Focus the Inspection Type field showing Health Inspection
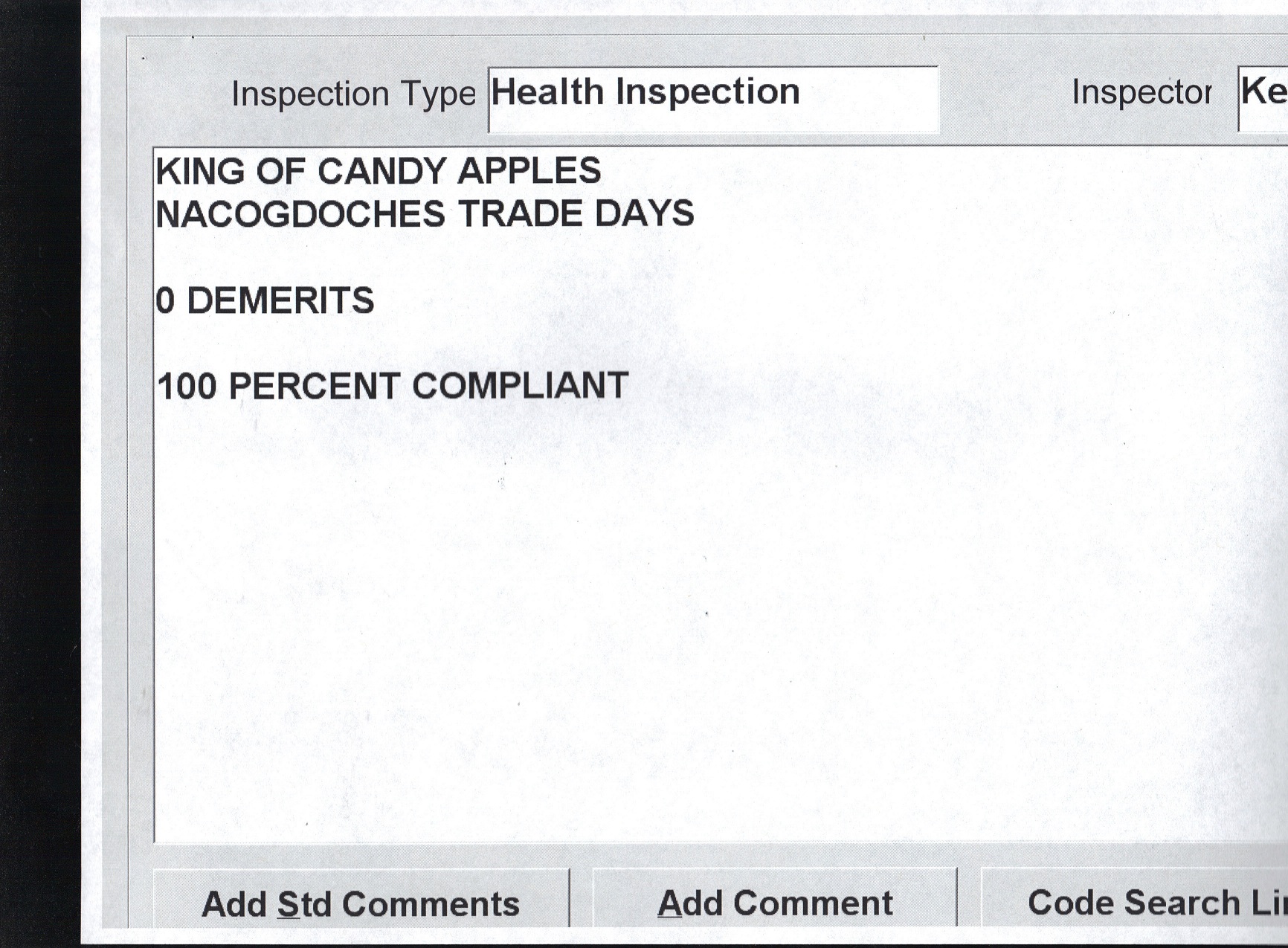Screen dimensions: 1288x948 [x=712, y=98]
